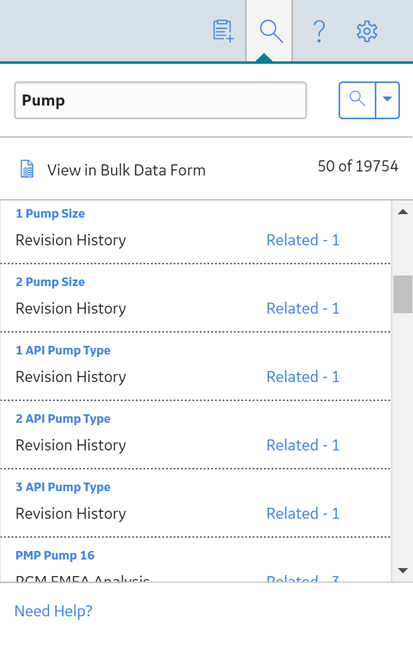This screenshot has width=413, height=650.
Task: Click the blue search button beside Pump
Action: [x=357, y=100]
